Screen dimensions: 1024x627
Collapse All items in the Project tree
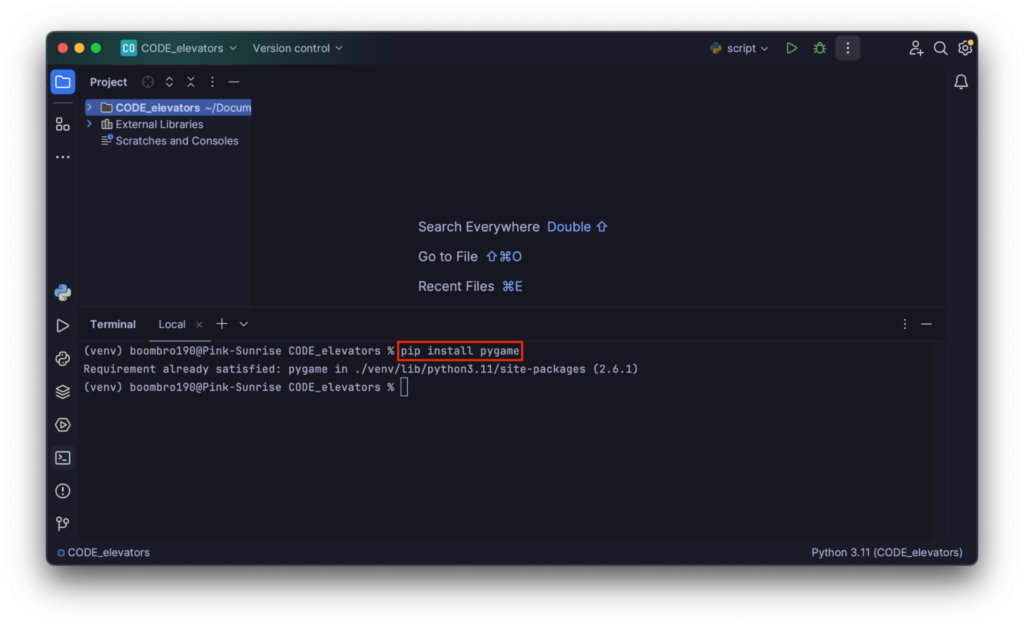click(x=190, y=81)
